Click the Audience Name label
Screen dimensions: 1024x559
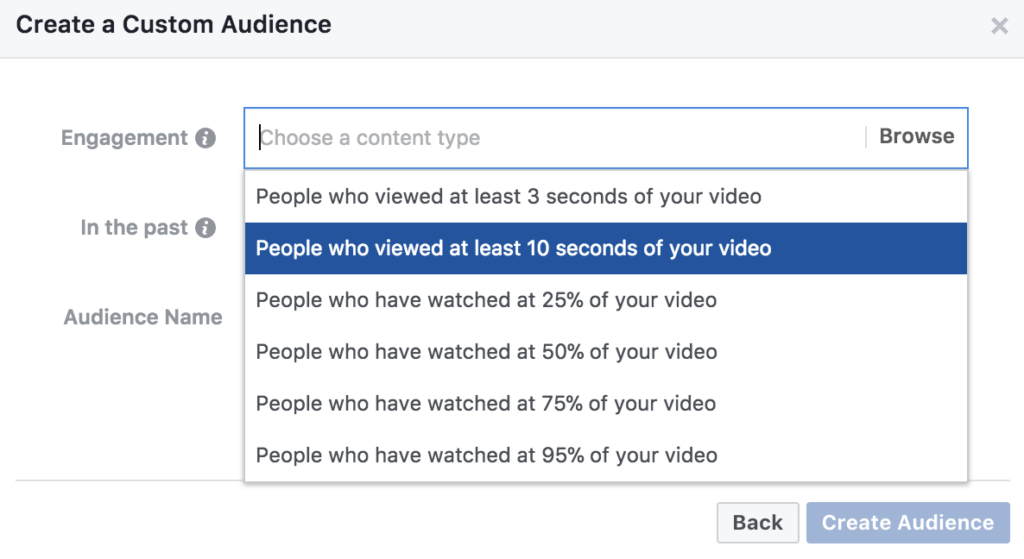[x=143, y=318]
